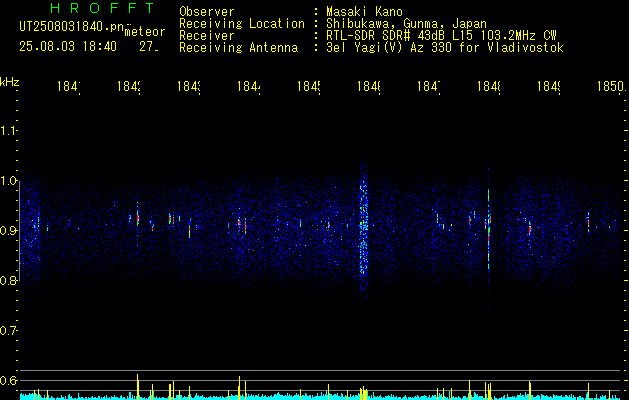Click the HROFFT title text
This screenshot has height=400, width=629.
(103, 8)
